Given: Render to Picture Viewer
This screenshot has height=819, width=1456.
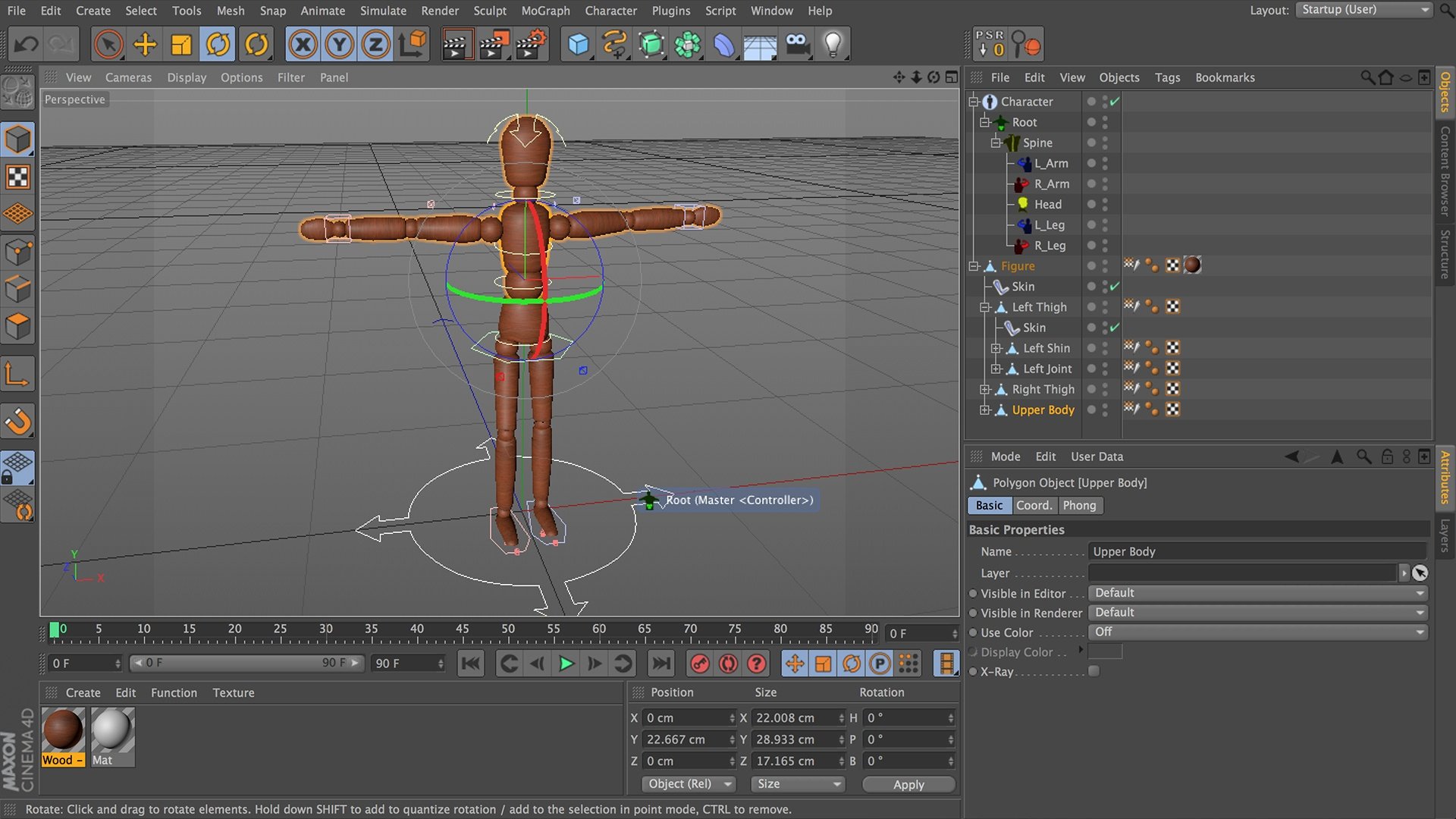Looking at the screenshot, I should [x=494, y=45].
